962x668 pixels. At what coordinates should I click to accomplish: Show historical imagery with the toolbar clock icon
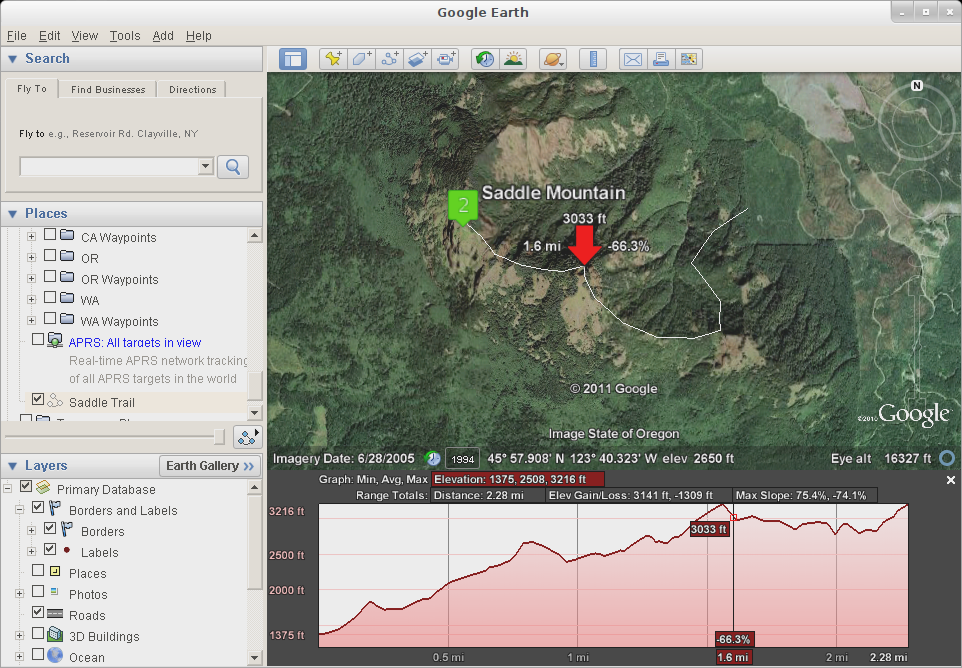click(x=485, y=59)
